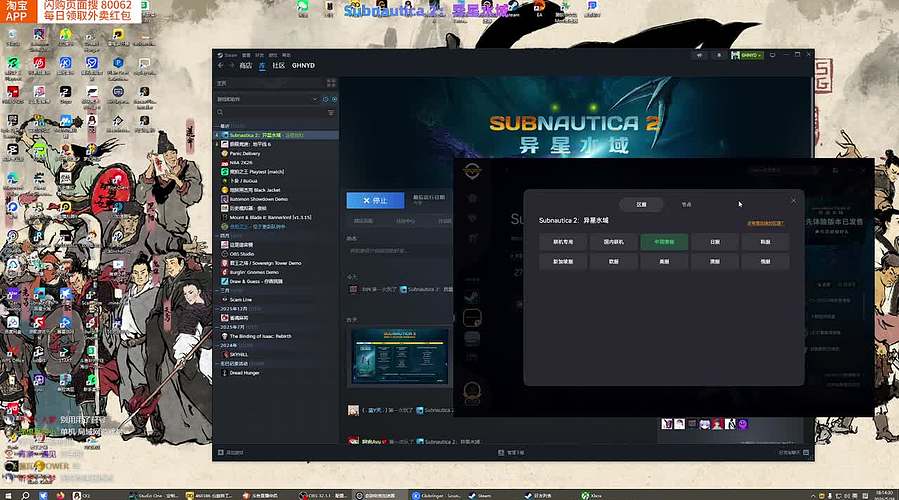Select the 美服 server option
The image size is (899, 500).
[664, 261]
